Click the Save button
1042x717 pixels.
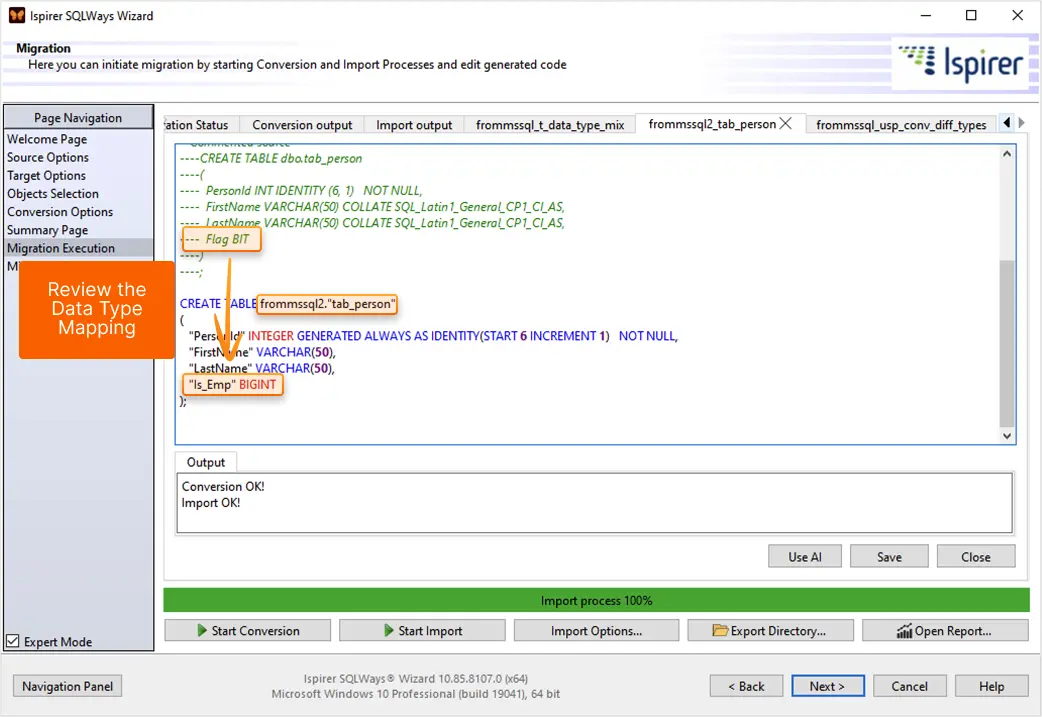pos(889,557)
